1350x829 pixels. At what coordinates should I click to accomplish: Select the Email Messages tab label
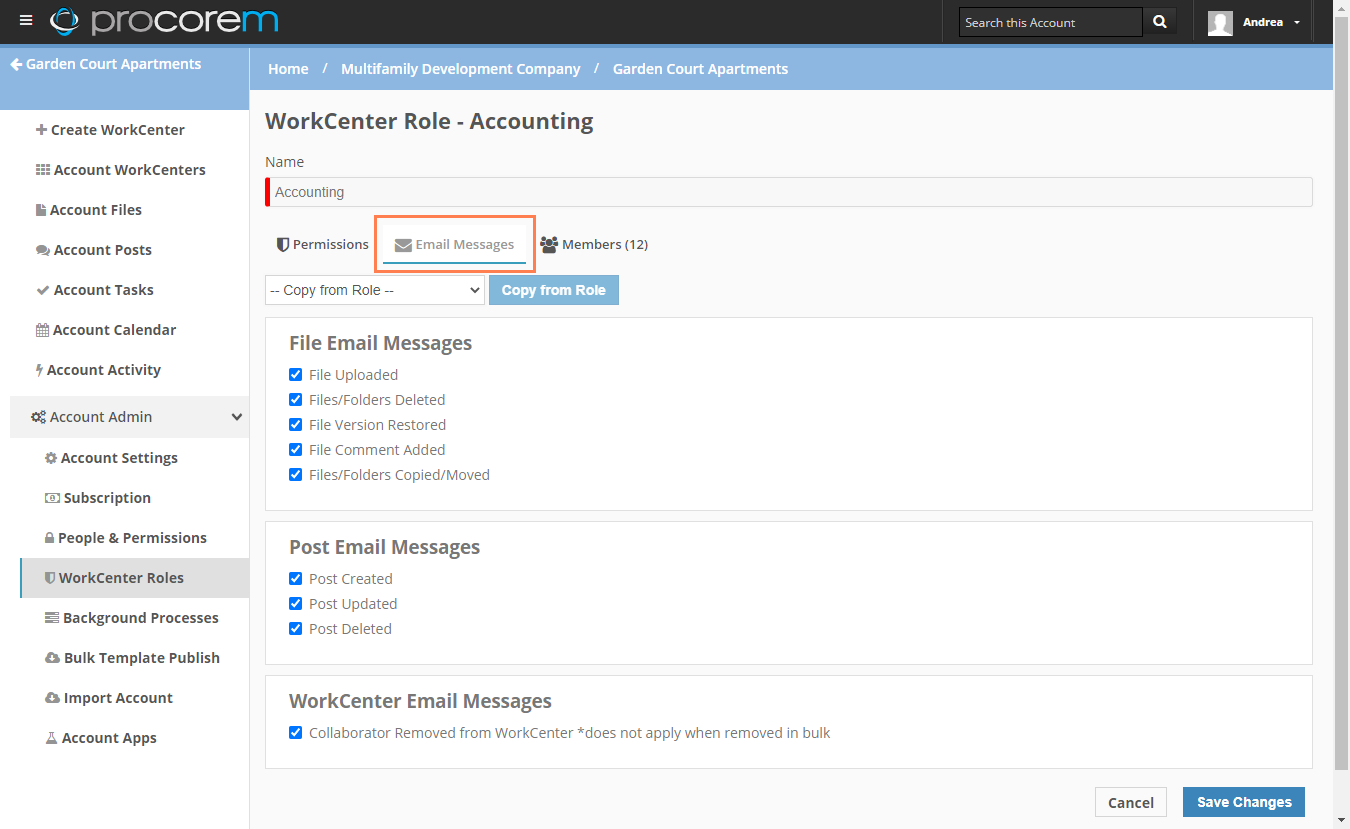click(x=465, y=244)
